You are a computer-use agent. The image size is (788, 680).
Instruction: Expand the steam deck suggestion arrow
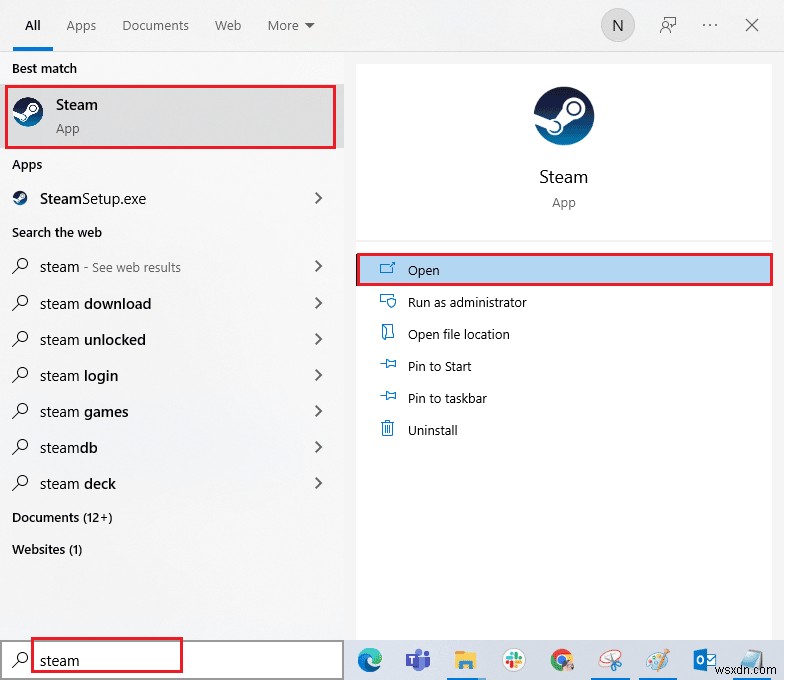pyautogui.click(x=318, y=484)
